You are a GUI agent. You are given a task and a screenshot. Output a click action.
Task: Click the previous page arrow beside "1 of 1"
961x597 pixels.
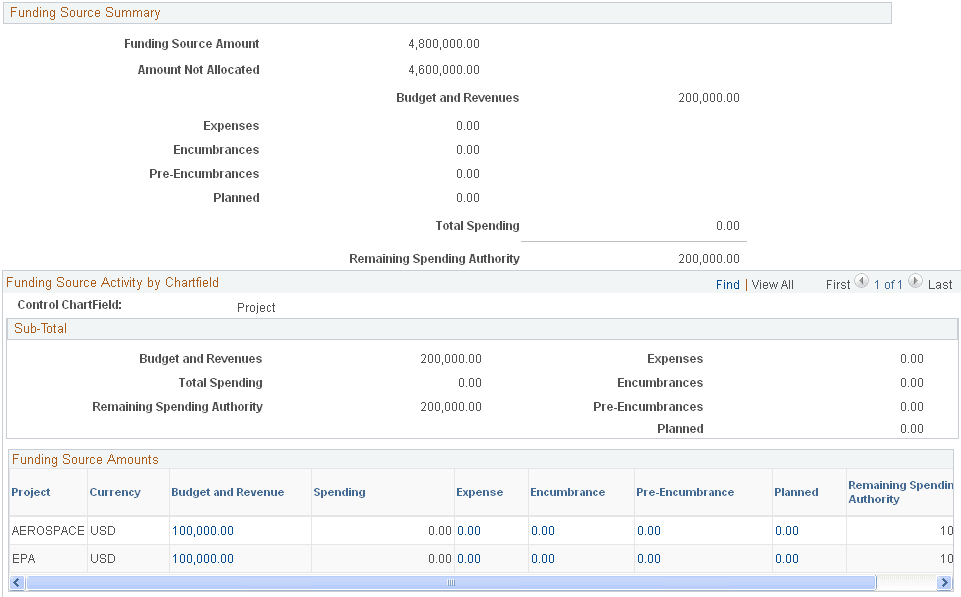pos(861,284)
